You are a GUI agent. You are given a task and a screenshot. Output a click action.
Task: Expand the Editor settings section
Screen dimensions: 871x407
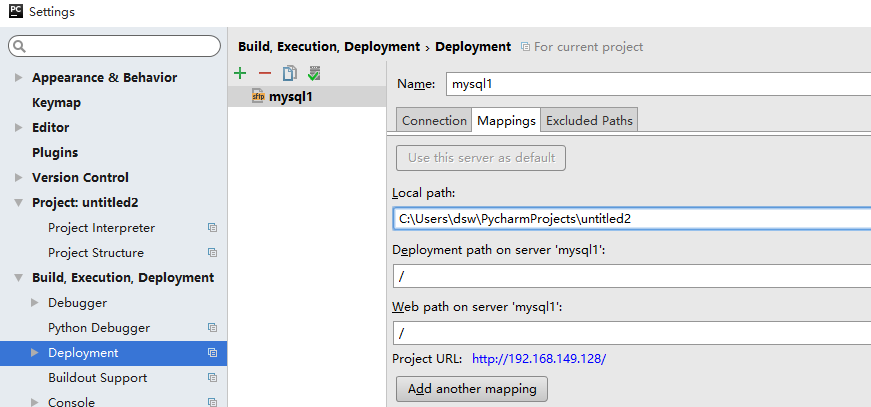(18, 128)
